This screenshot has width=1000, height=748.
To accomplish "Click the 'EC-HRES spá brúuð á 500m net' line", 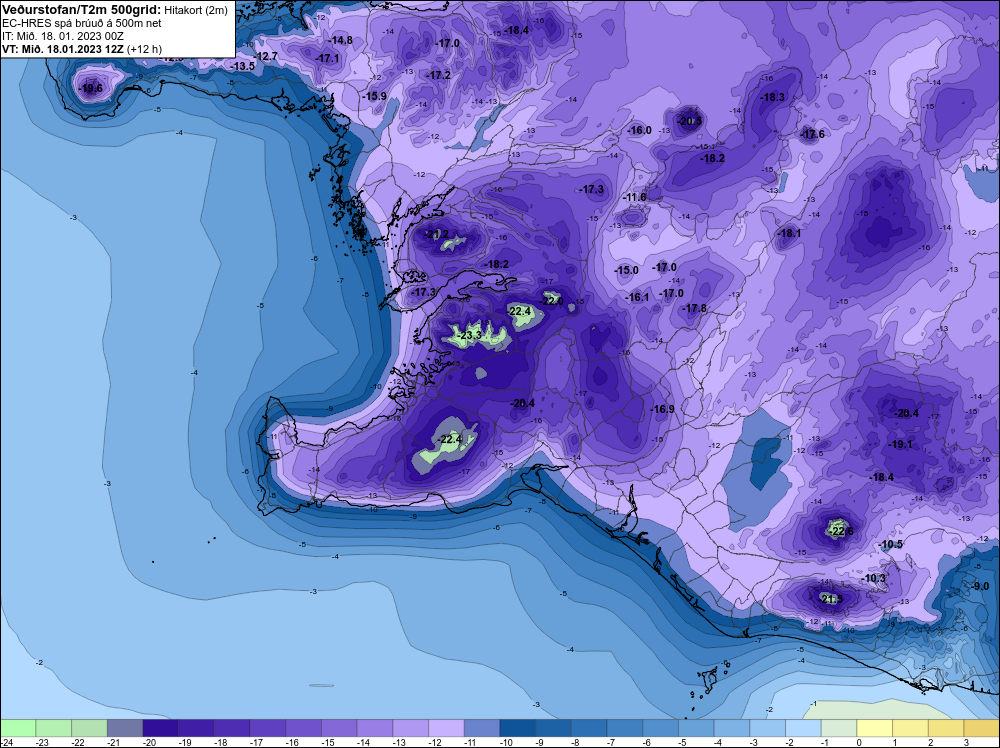I will [82, 23].
